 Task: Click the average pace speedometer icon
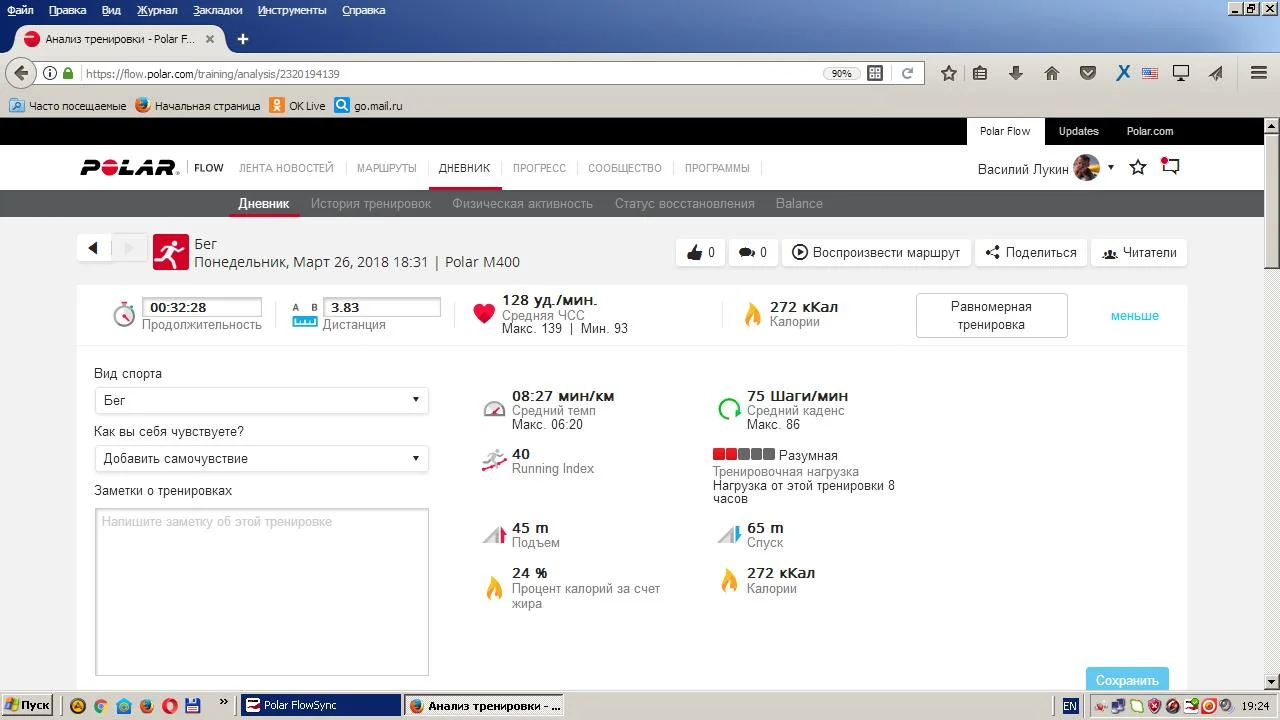pyautogui.click(x=494, y=408)
